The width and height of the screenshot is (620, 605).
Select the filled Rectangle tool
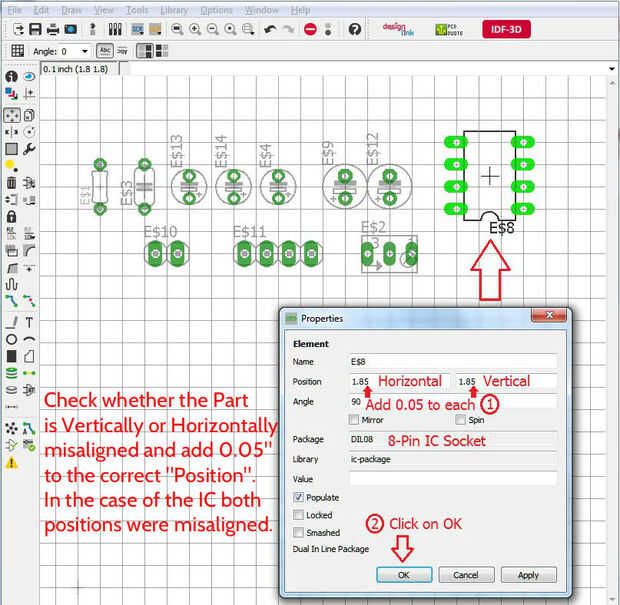click(11, 356)
